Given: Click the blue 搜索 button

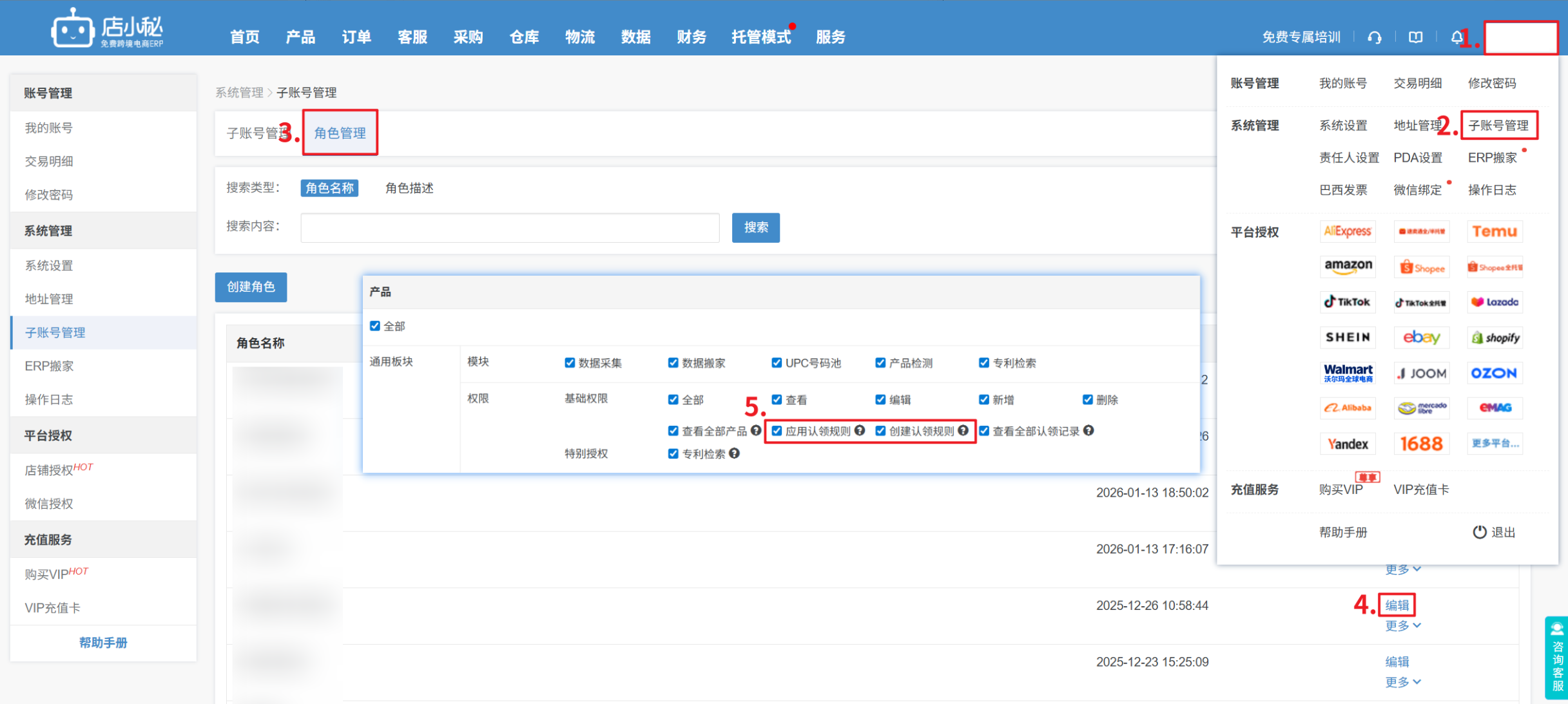Looking at the screenshot, I should (x=755, y=227).
